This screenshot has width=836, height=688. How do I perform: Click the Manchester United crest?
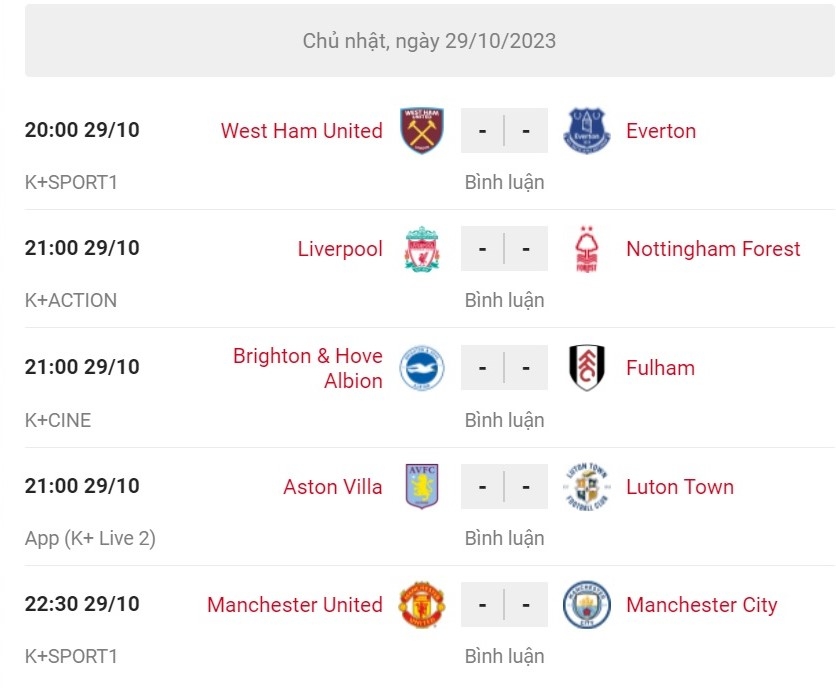(422, 605)
